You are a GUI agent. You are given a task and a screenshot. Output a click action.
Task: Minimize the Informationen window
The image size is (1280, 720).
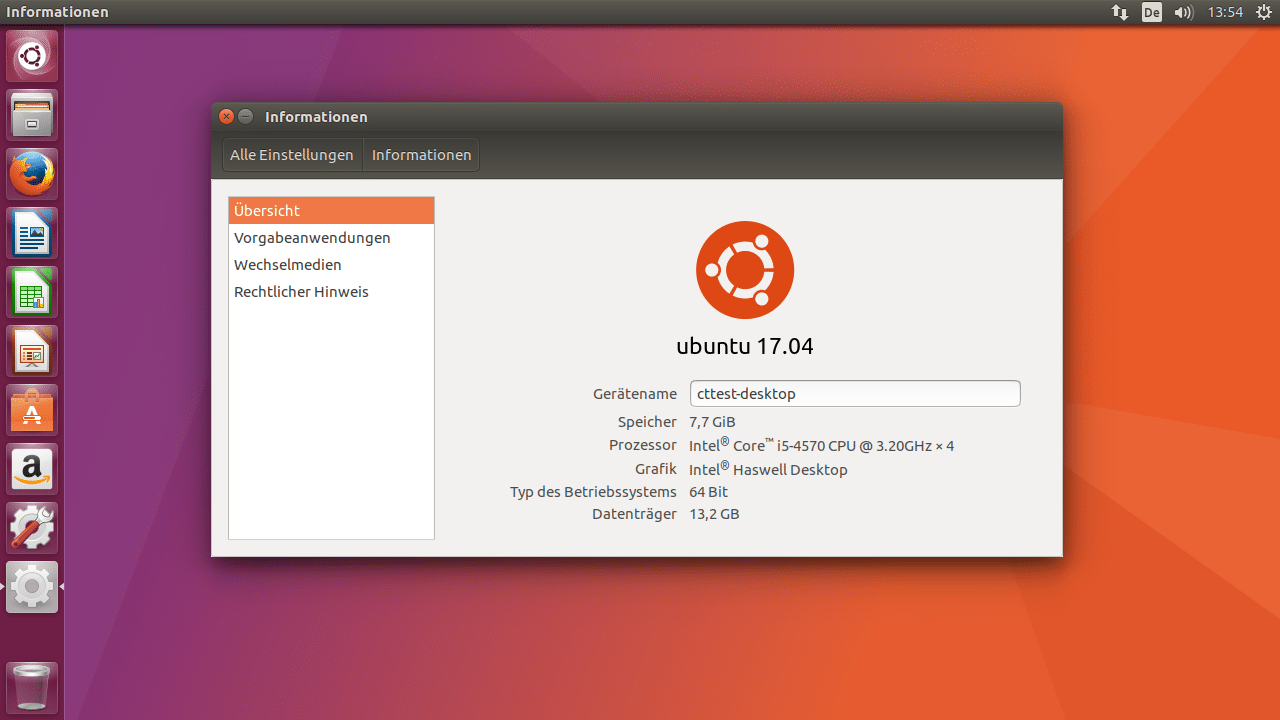pos(245,116)
